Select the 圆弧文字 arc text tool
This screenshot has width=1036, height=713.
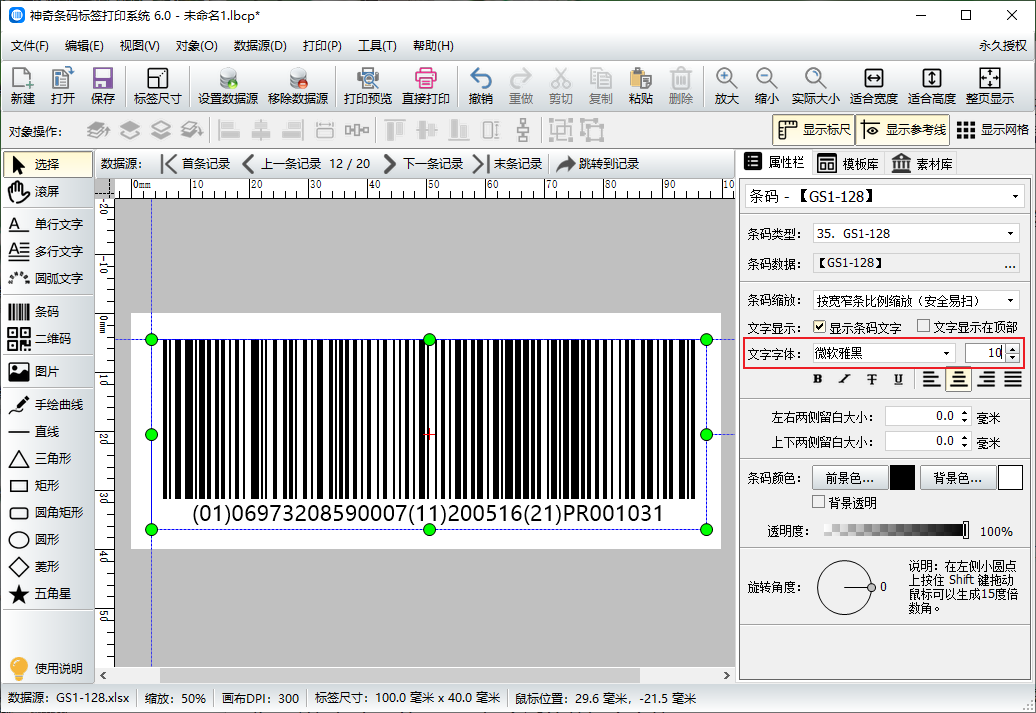coord(48,279)
